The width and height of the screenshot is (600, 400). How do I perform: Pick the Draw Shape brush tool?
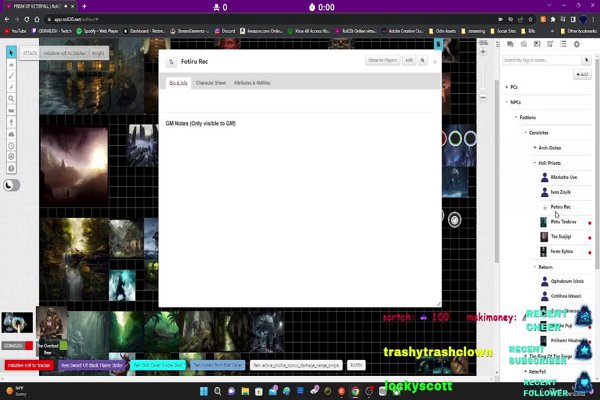pyautogui.click(x=11, y=76)
